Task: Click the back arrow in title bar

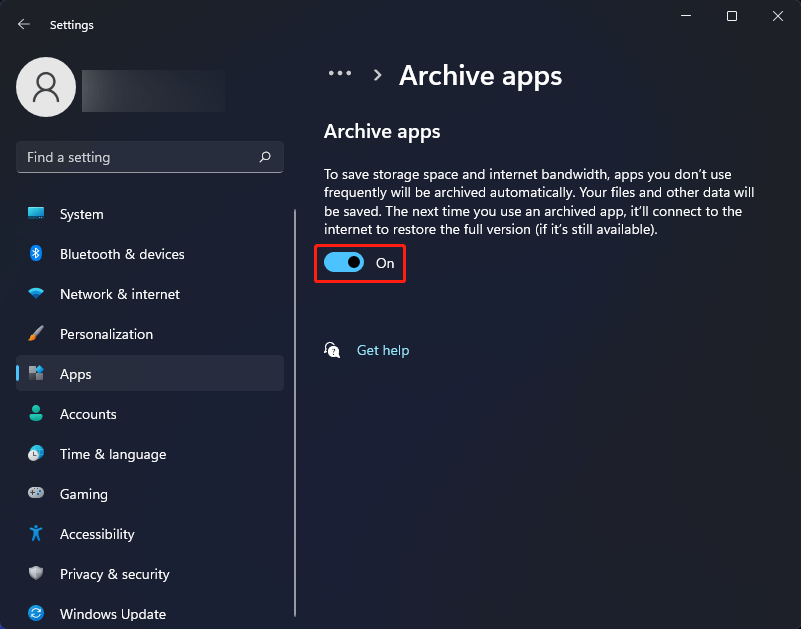Action: [x=23, y=25]
